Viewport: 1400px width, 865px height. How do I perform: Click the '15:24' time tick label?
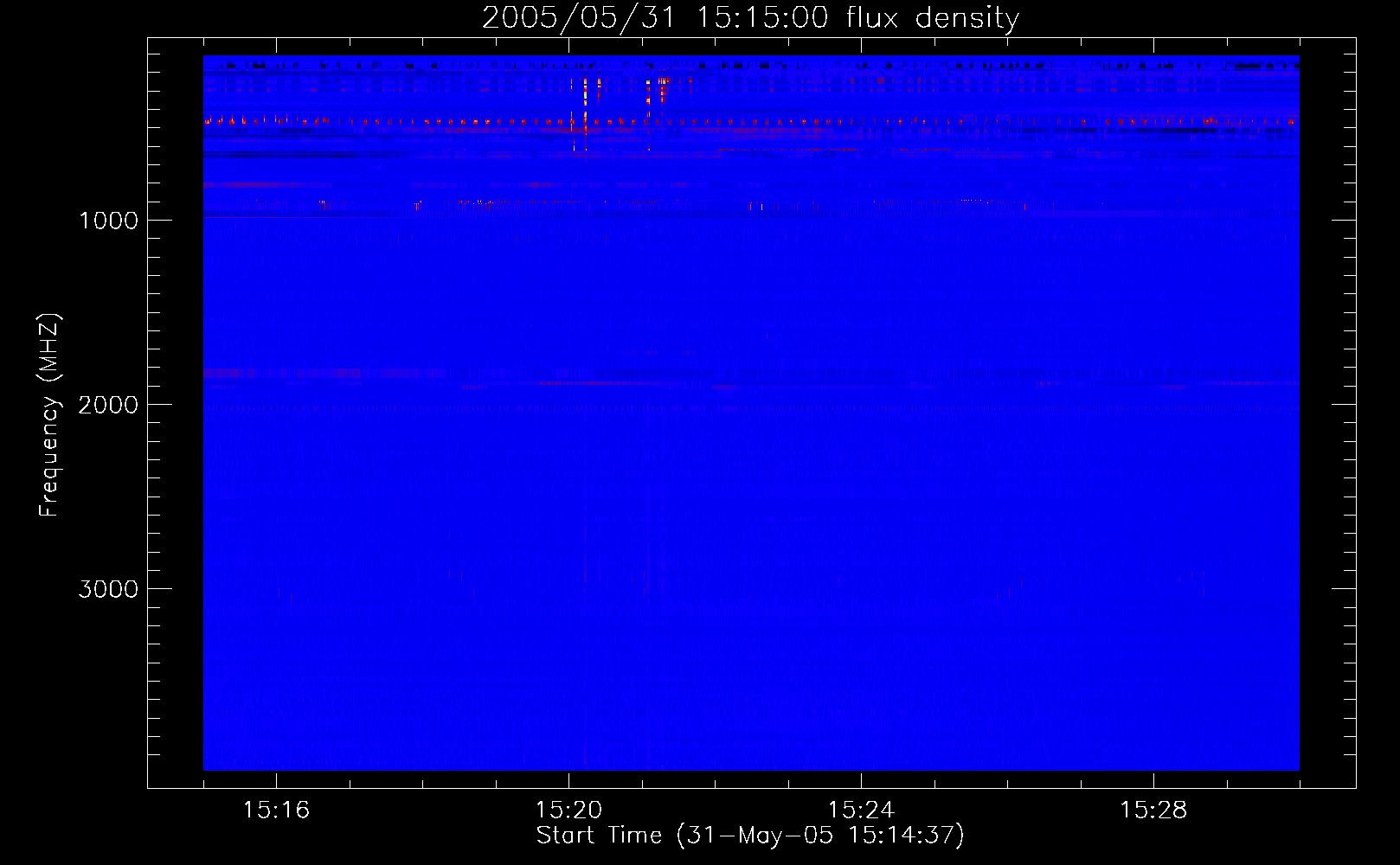[x=861, y=811]
